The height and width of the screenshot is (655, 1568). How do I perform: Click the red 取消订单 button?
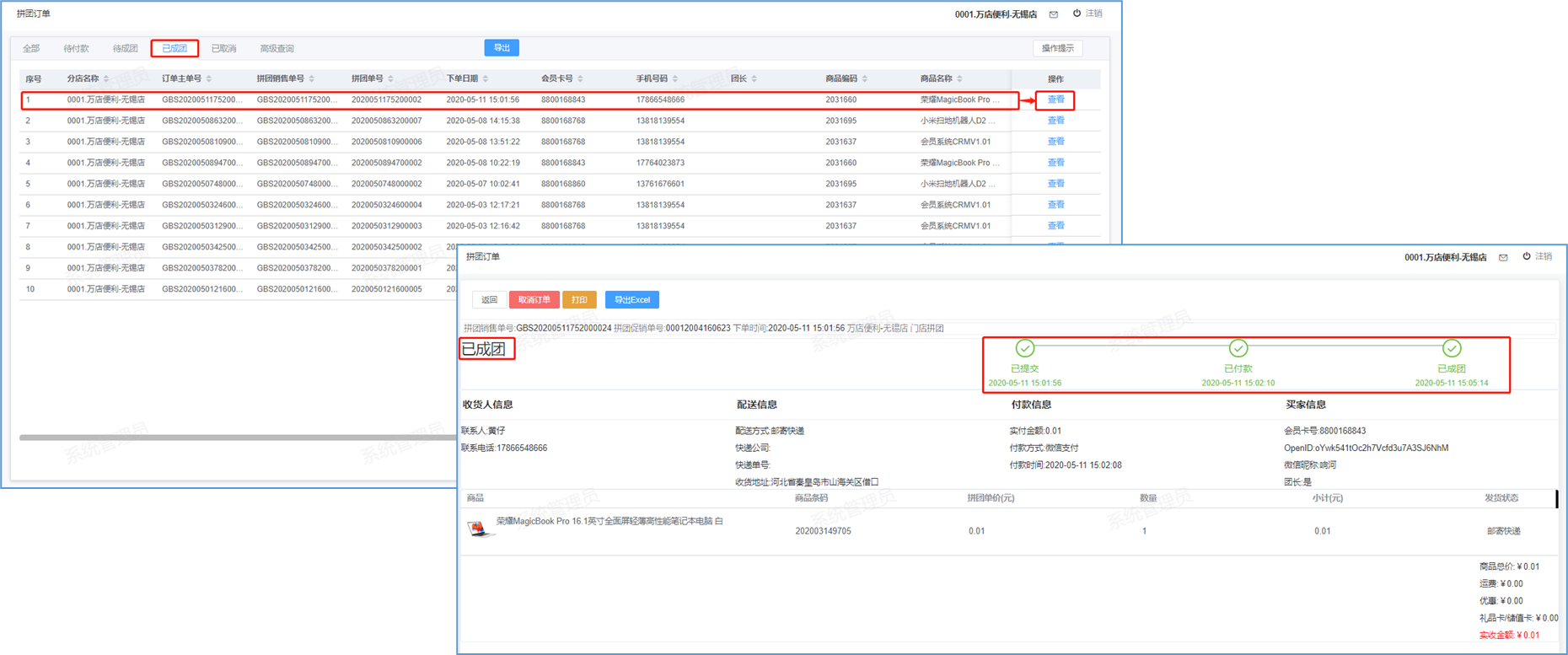[534, 300]
